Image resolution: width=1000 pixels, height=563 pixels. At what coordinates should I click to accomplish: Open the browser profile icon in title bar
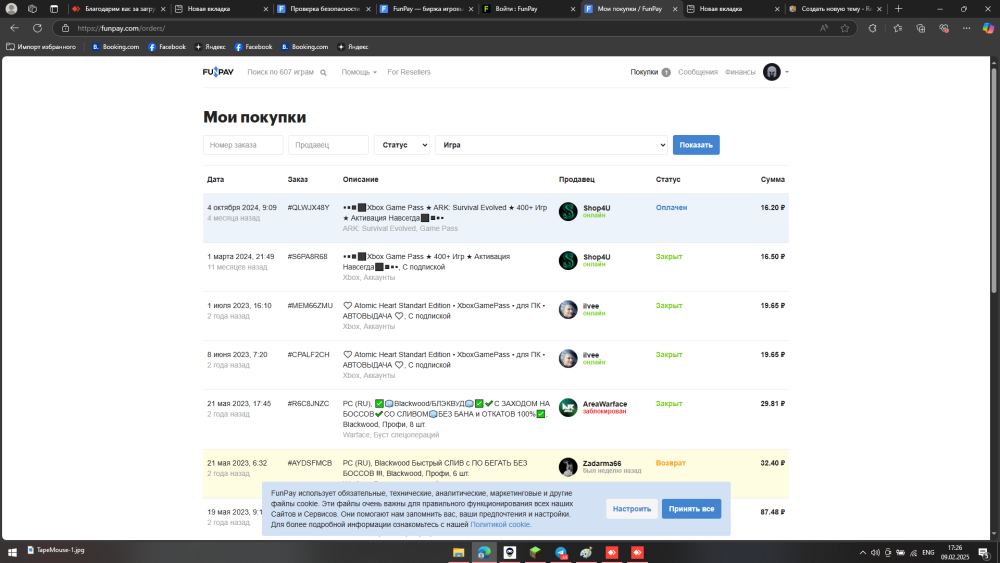tap(11, 9)
